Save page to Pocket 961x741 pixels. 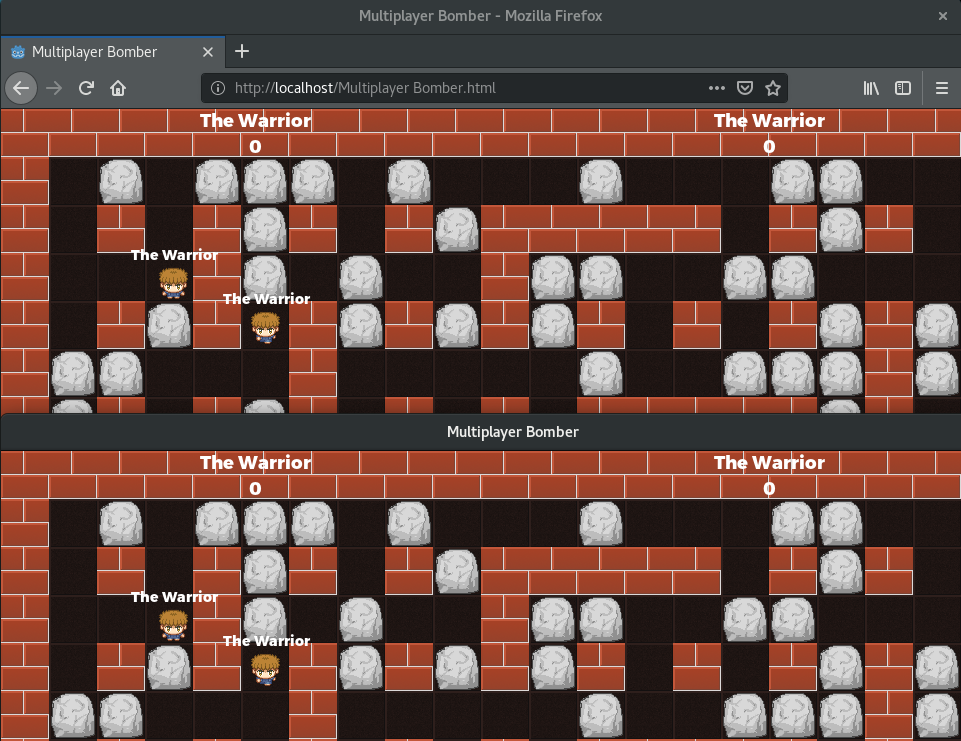tap(745, 88)
